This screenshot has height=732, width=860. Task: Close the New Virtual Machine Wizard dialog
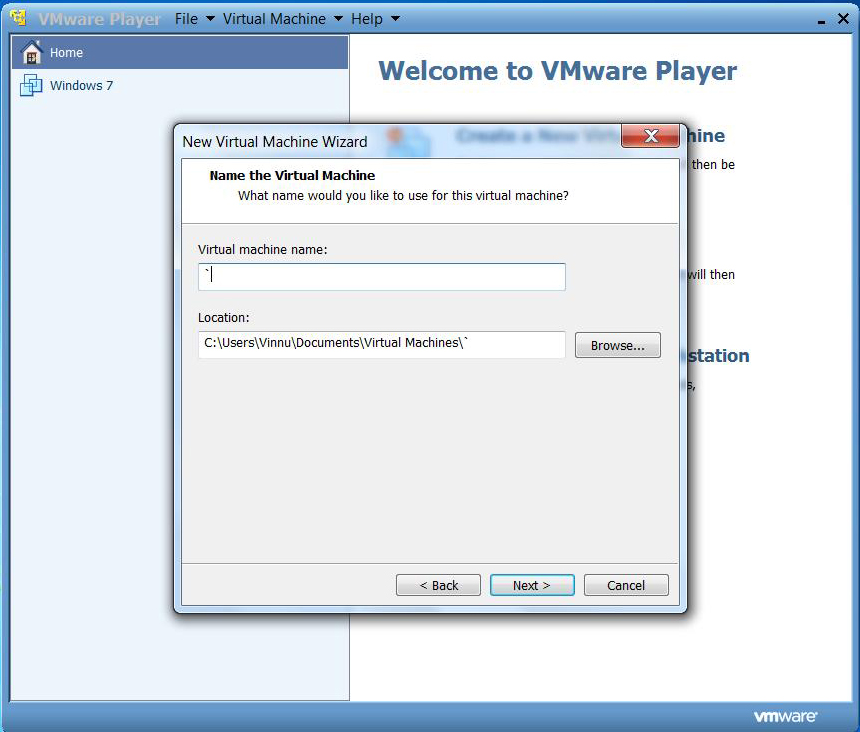650,135
